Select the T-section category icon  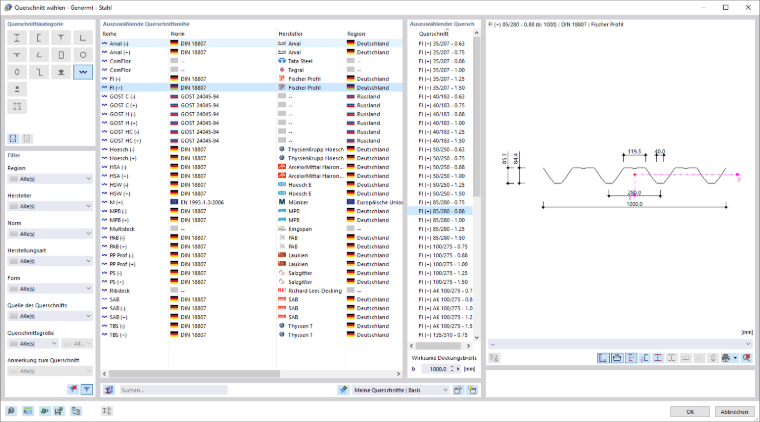click(x=61, y=38)
